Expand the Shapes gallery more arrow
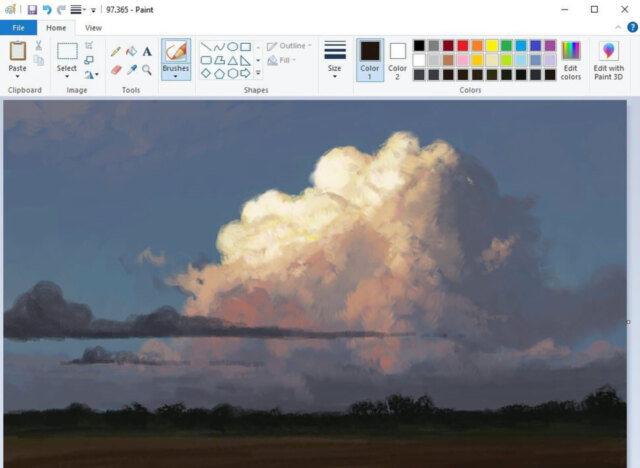640x468 pixels. tap(258, 73)
